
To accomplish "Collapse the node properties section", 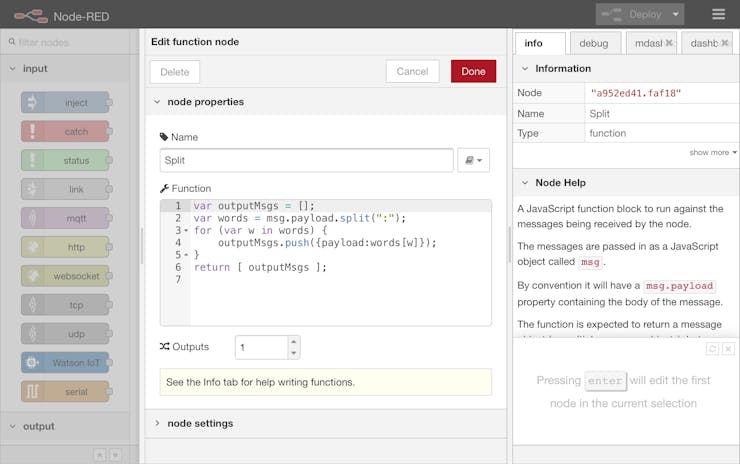I will [157, 102].
